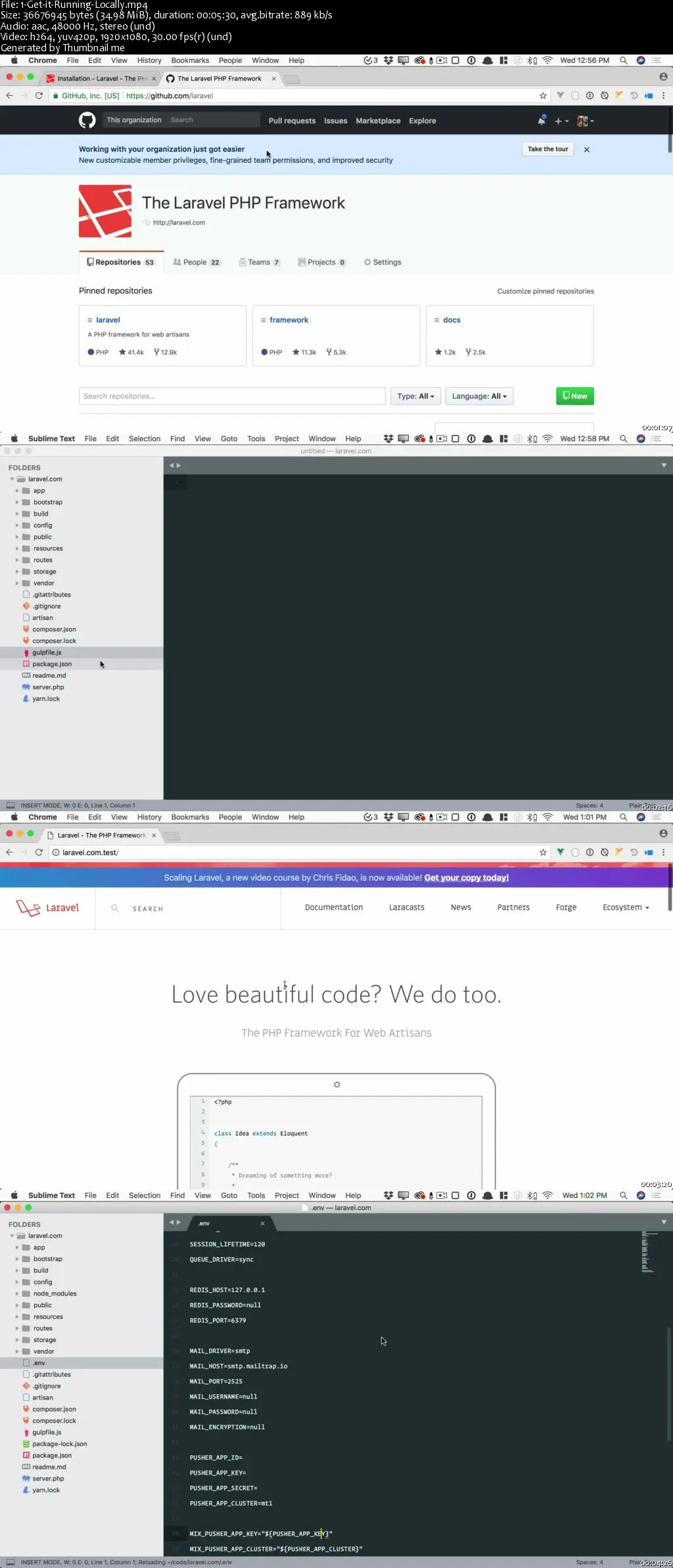This screenshot has height=1568, width=673.
Task: Open Laracasts link on Laravel site
Action: (407, 907)
